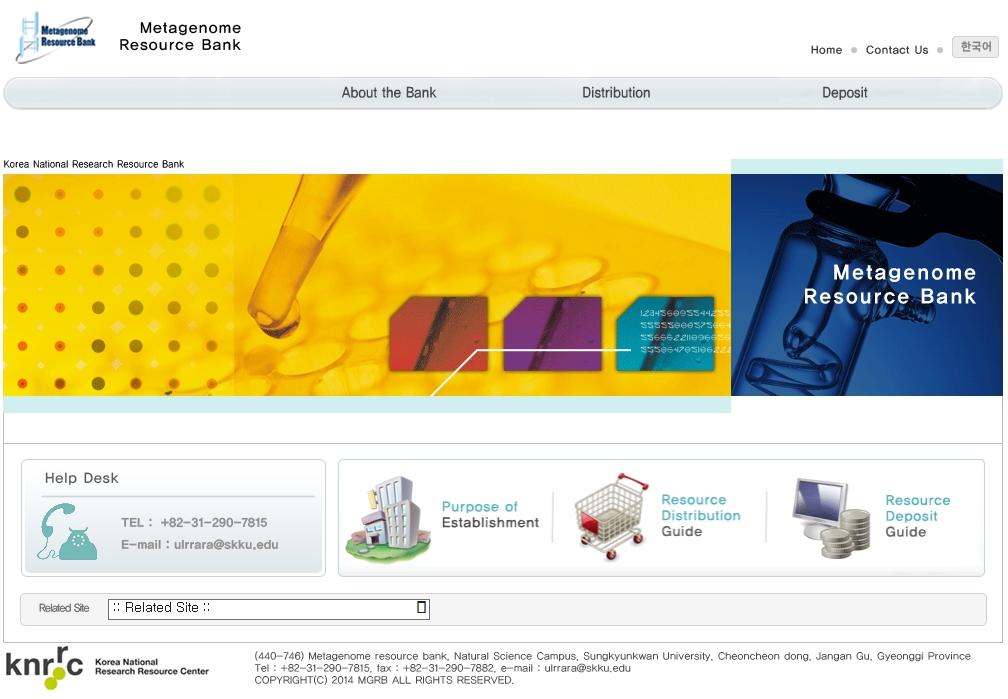The width and height of the screenshot is (1008, 699).
Task: Click the telephone icon in Help Desk
Action: (x=68, y=532)
